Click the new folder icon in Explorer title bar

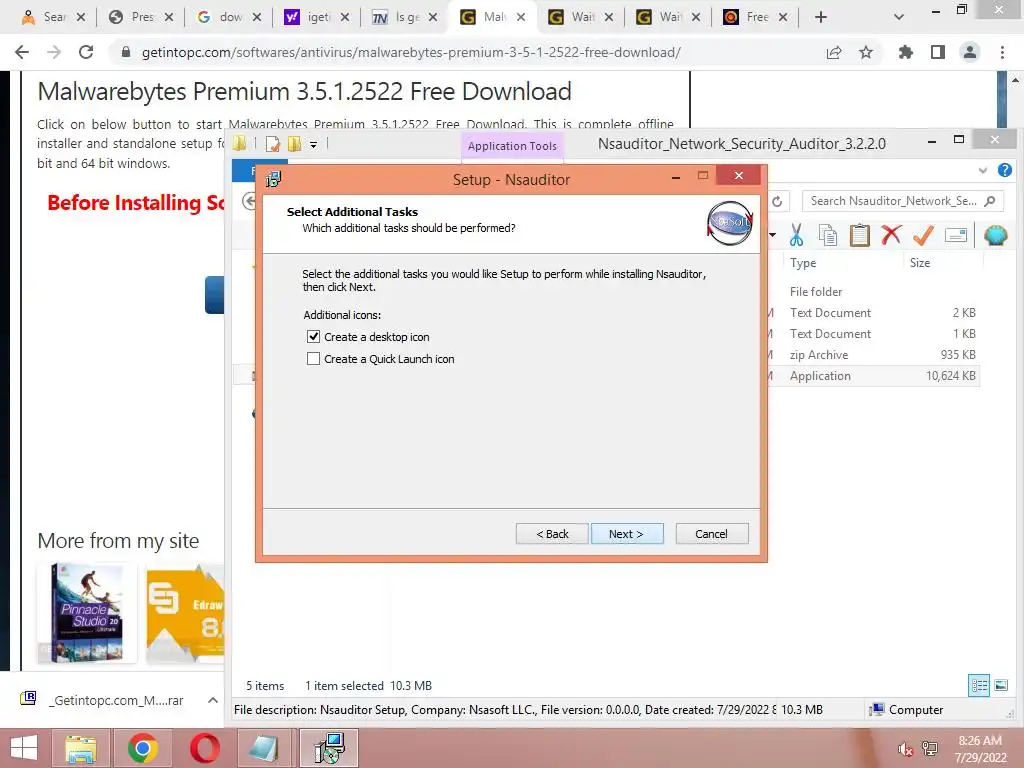click(295, 144)
